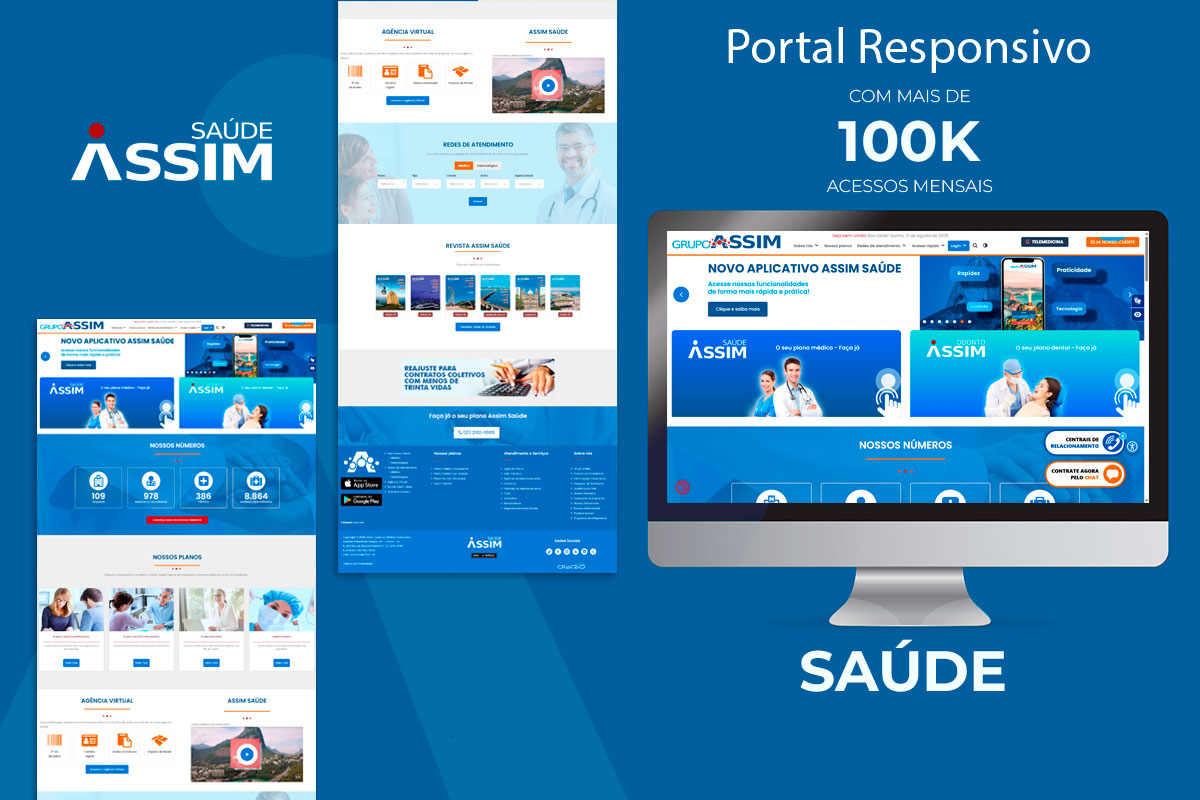Image resolution: width=1200 pixels, height=800 pixels.
Task: Toggle the high-contrast icon in the monitor's navbar
Action: [x=985, y=245]
